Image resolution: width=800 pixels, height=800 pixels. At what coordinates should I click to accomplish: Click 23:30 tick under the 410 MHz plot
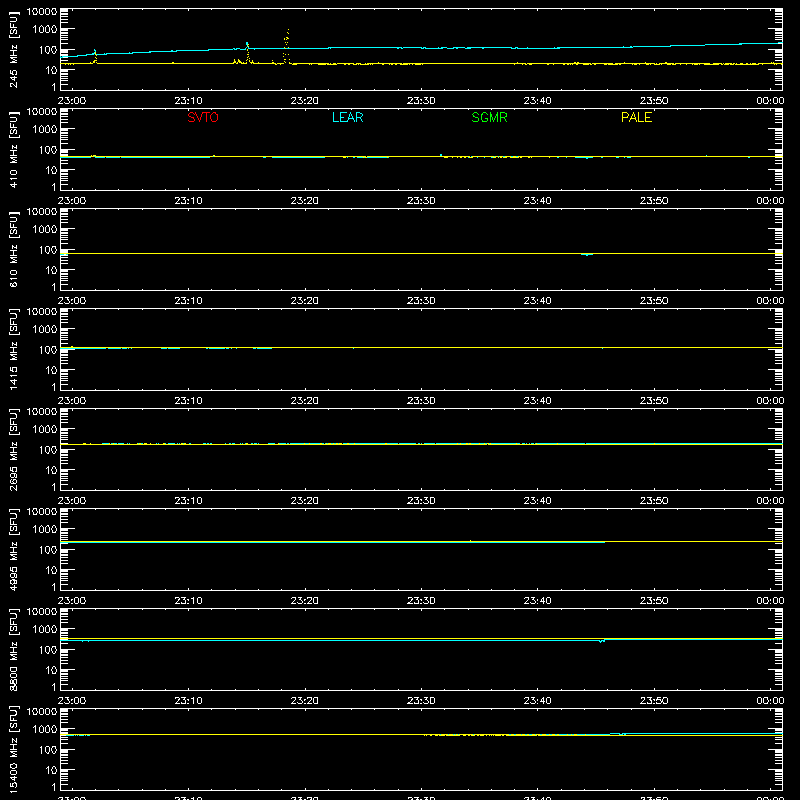pyautogui.click(x=421, y=201)
